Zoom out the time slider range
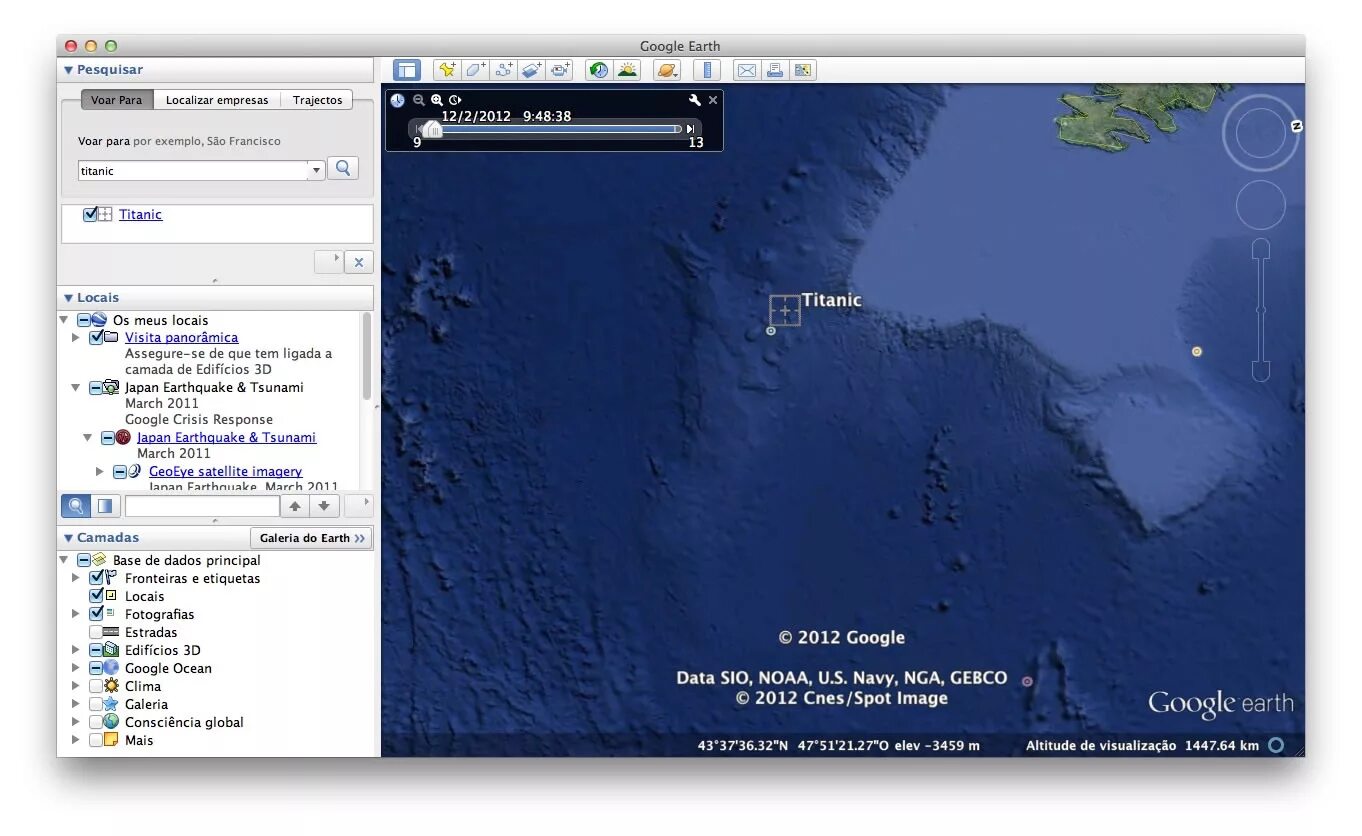The width and height of the screenshot is (1362, 836). 419,100
